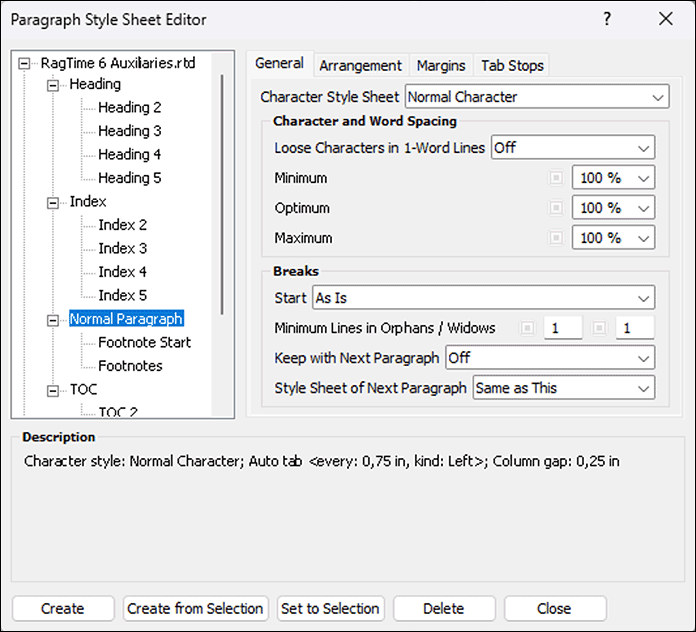Toggle the checkbox beside Optimum spacing
The height and width of the screenshot is (632, 696).
pos(556,208)
